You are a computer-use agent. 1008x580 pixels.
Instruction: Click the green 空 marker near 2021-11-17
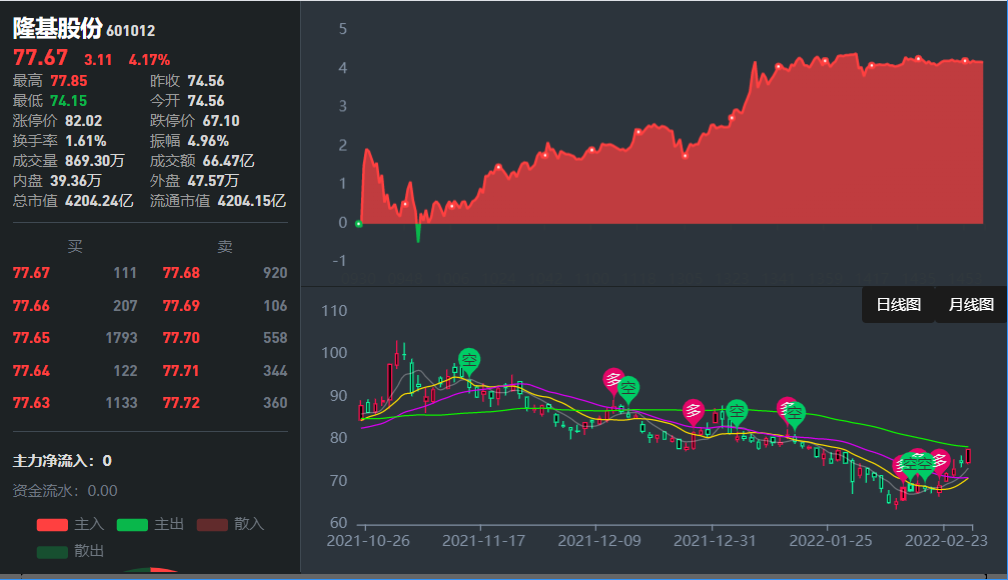(x=469, y=360)
